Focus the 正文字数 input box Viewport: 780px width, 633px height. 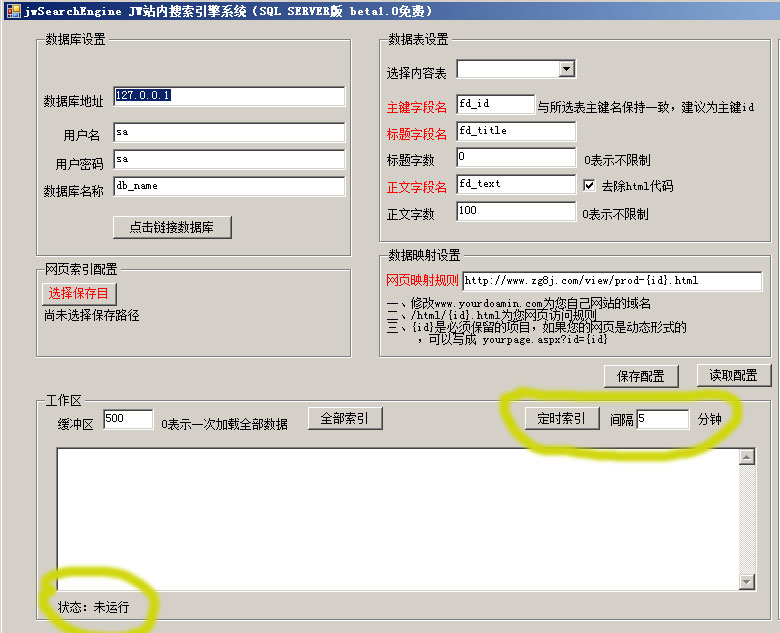point(516,211)
